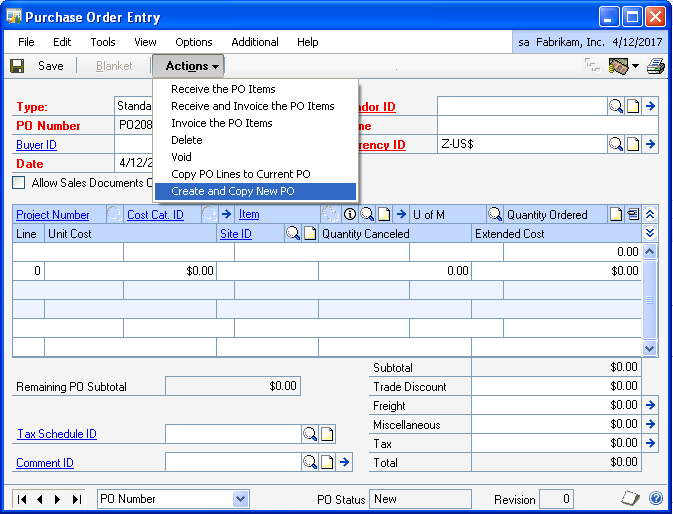673x514 pixels.
Task: Click the Comment ID link
Action: (x=45, y=463)
